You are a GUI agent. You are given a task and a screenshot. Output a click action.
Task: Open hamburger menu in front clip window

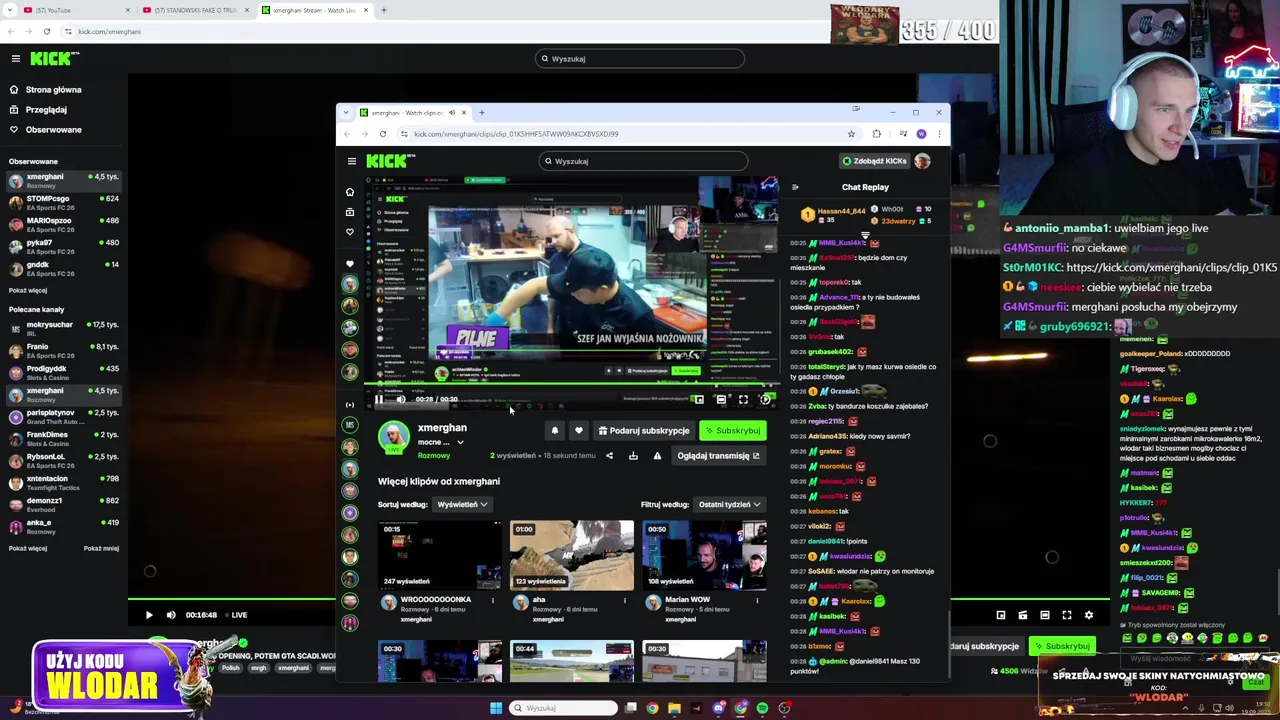click(x=351, y=161)
